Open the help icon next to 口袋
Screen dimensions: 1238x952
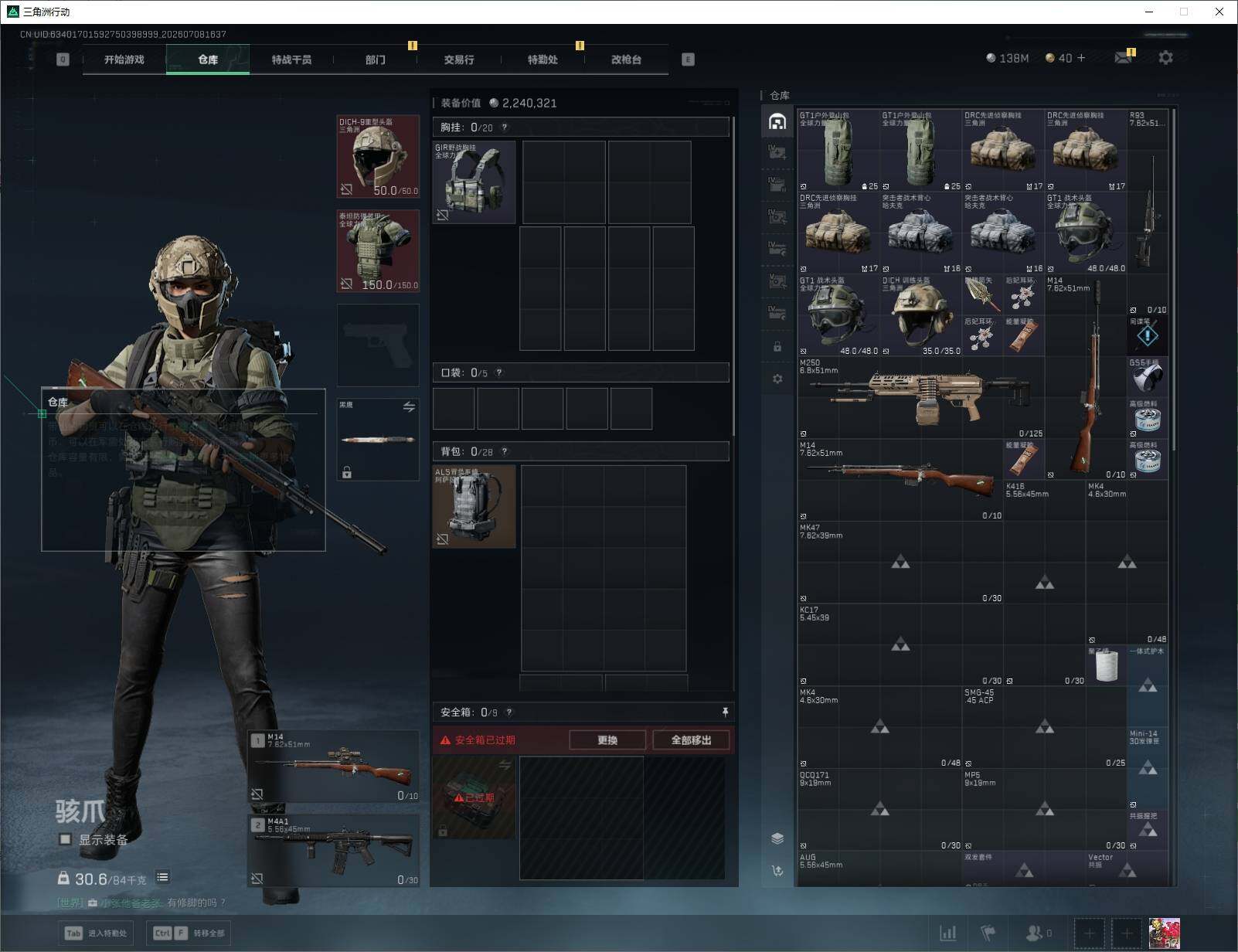(x=499, y=372)
